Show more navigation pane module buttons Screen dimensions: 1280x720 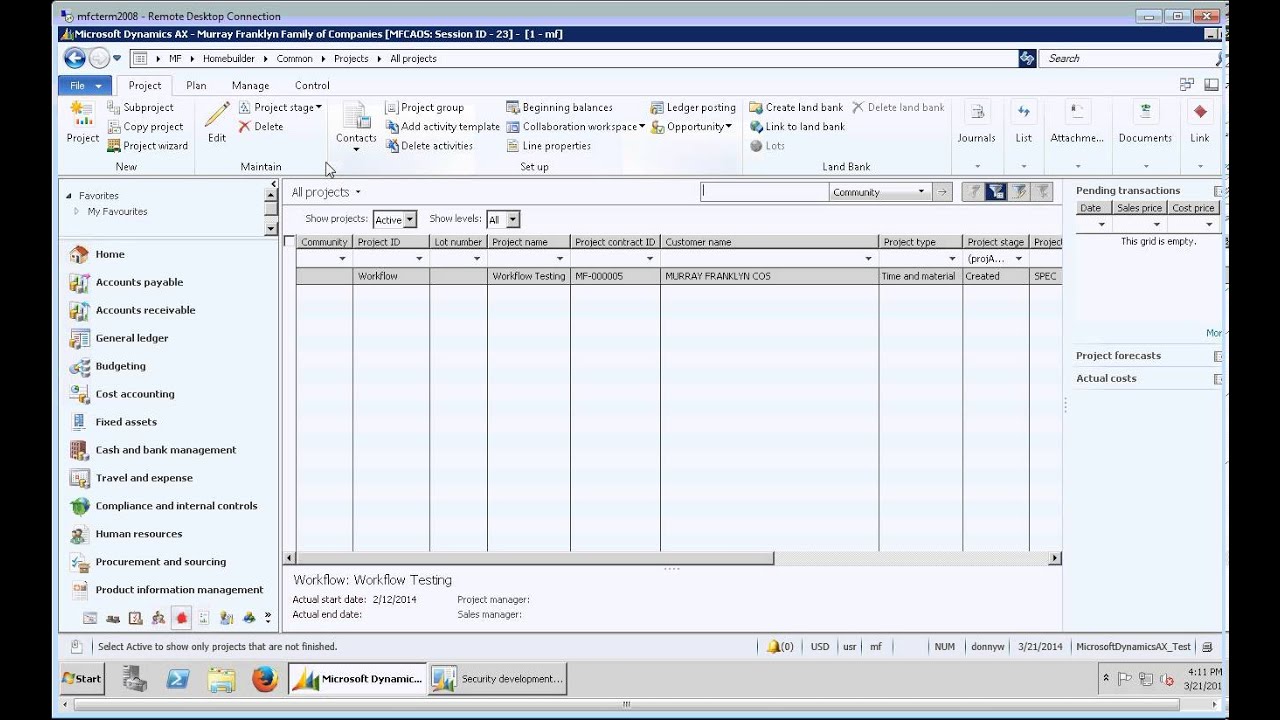[268, 618]
